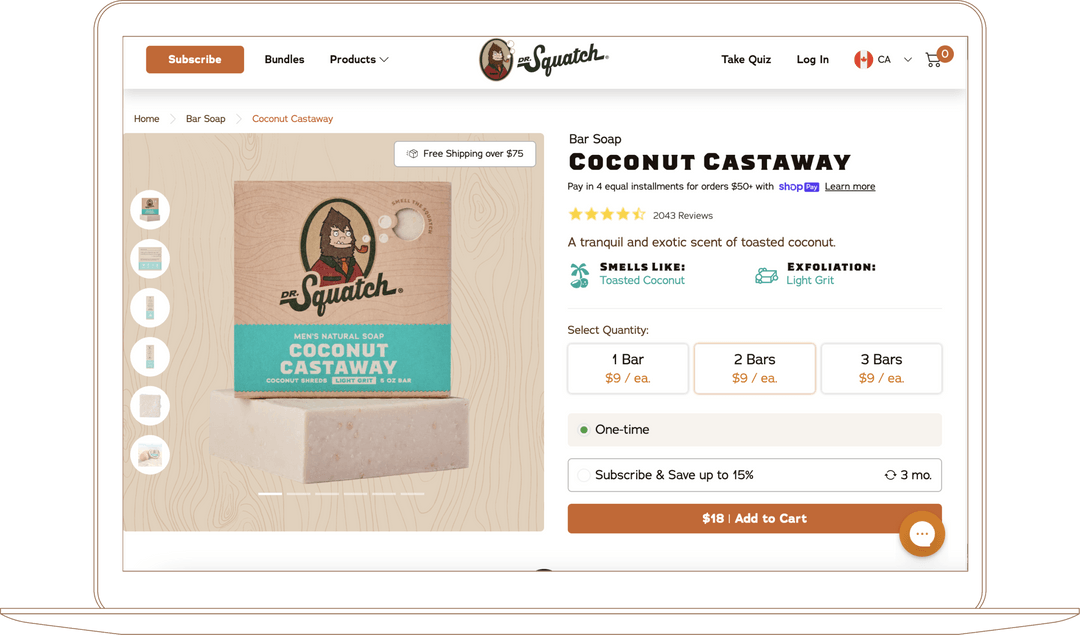Image resolution: width=1080 pixels, height=635 pixels.
Task: Click the Dr. Squatch logo
Action: point(543,60)
